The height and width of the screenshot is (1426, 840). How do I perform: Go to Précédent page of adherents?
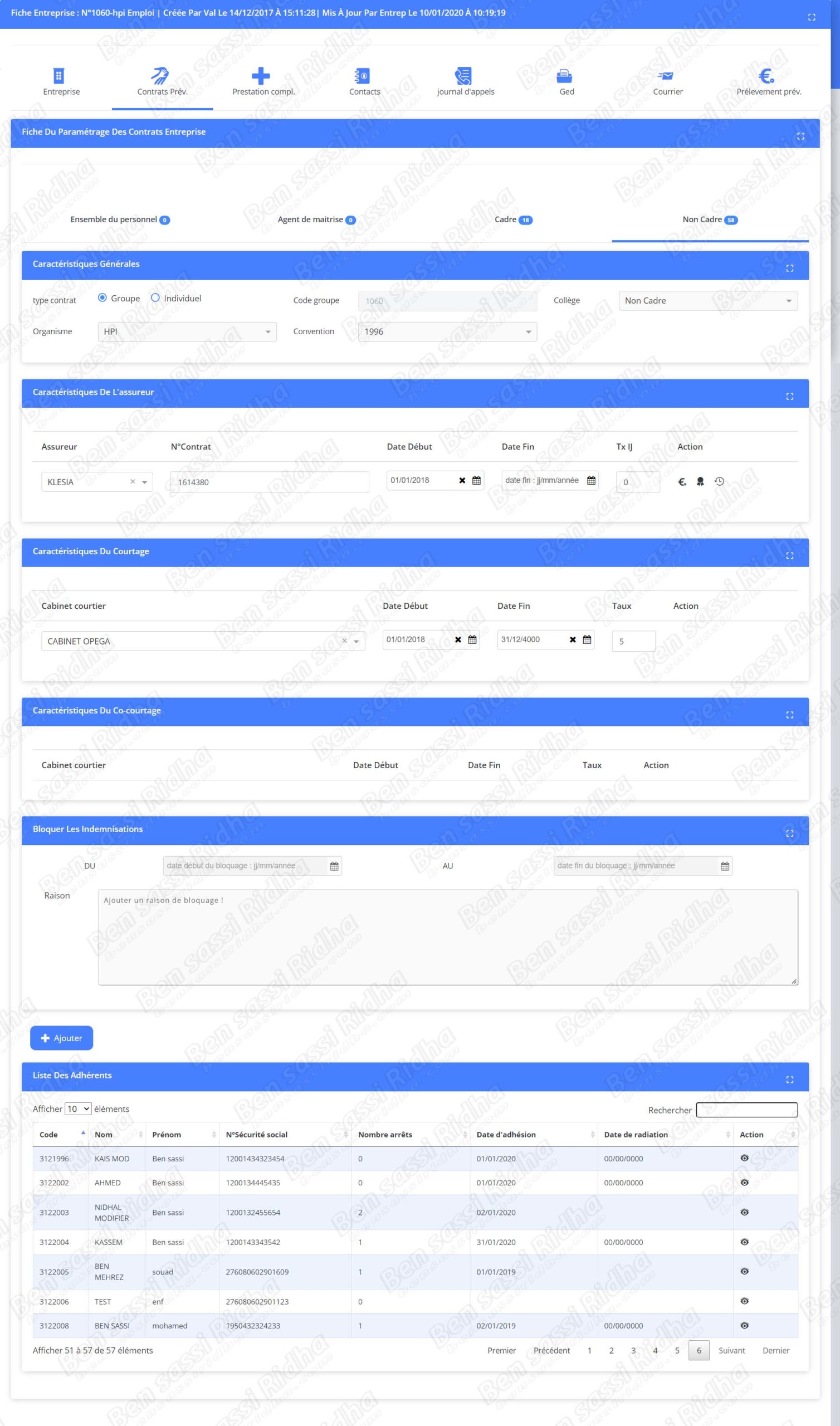click(x=551, y=1350)
